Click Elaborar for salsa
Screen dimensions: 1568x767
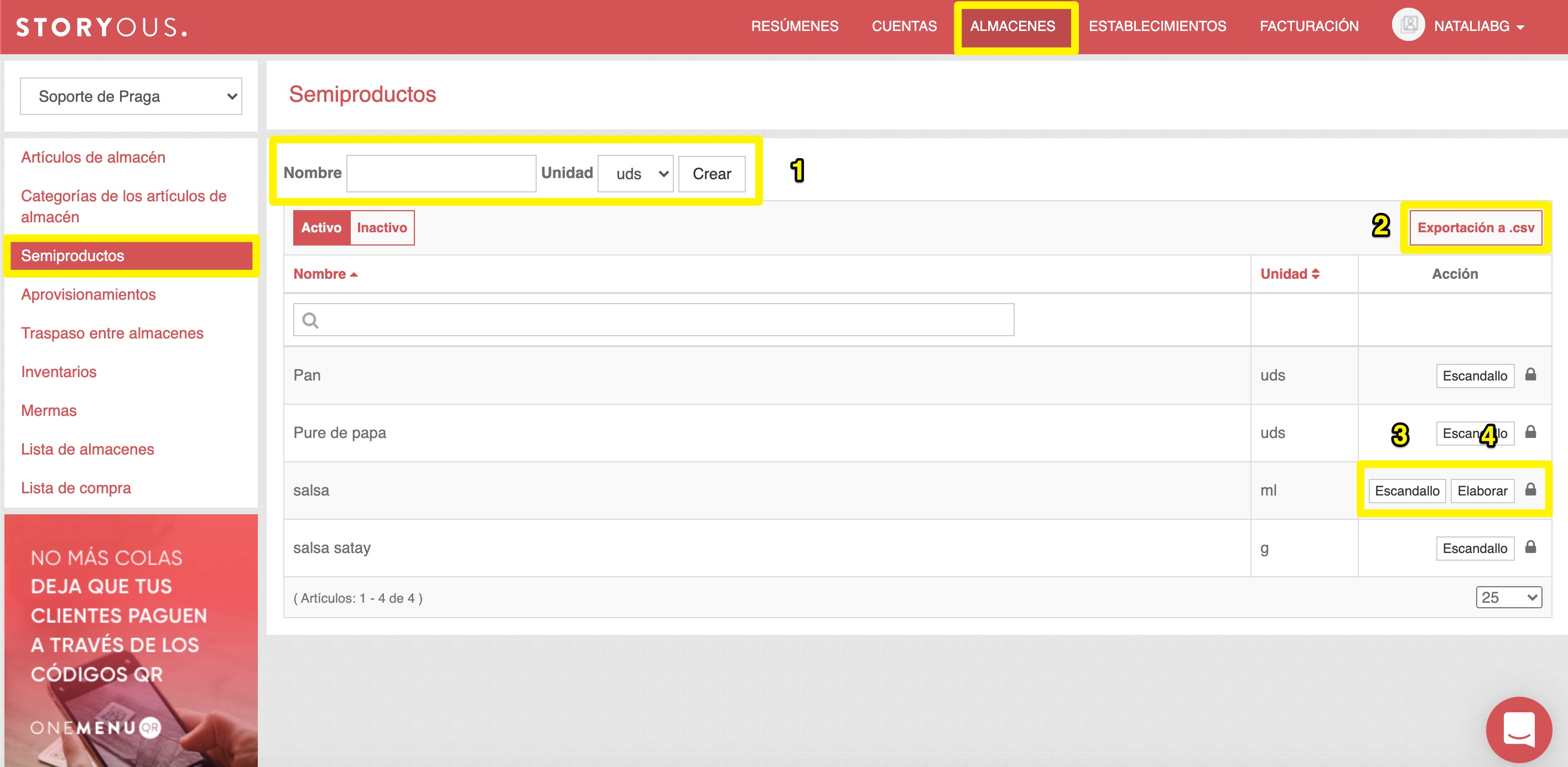tap(1482, 491)
